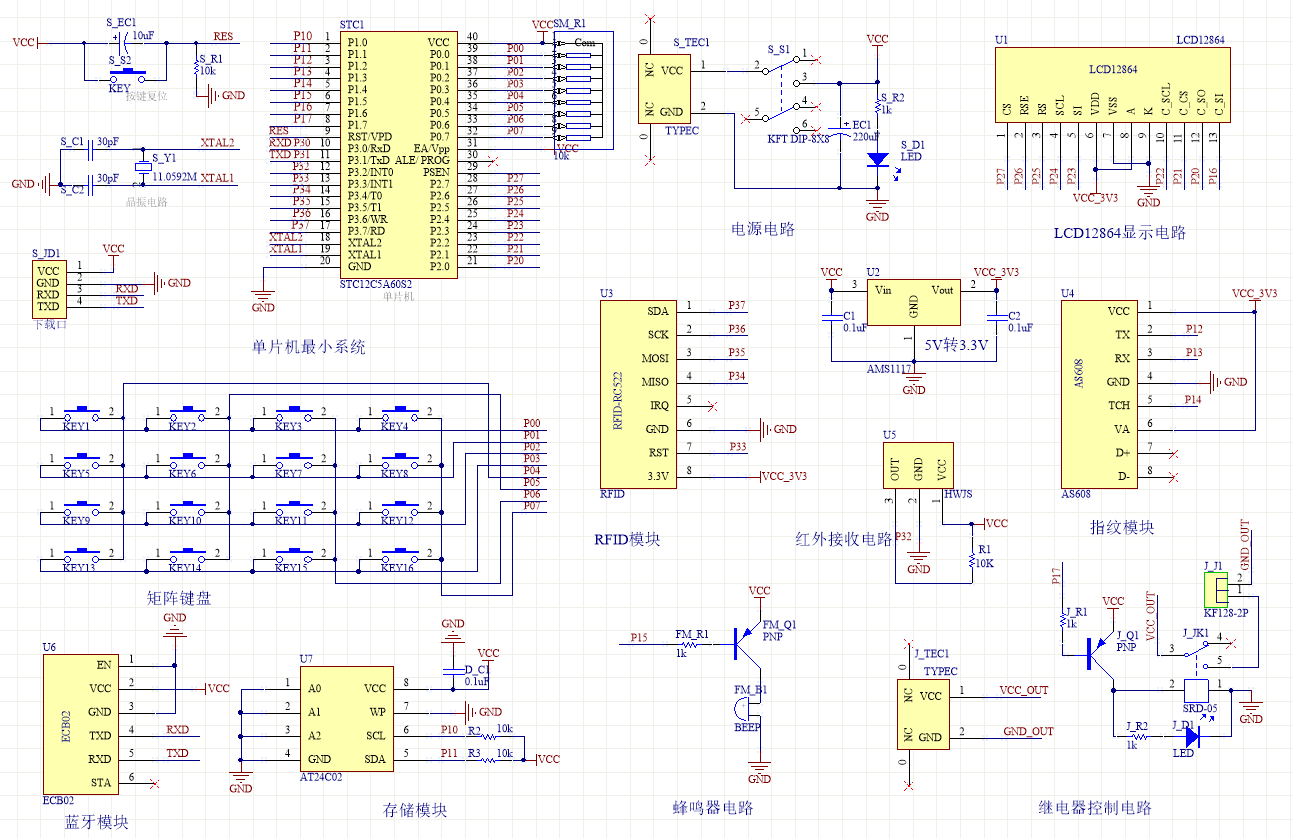Click the FM_B1 buzzer symbol
1293x838 pixels.
744,708
